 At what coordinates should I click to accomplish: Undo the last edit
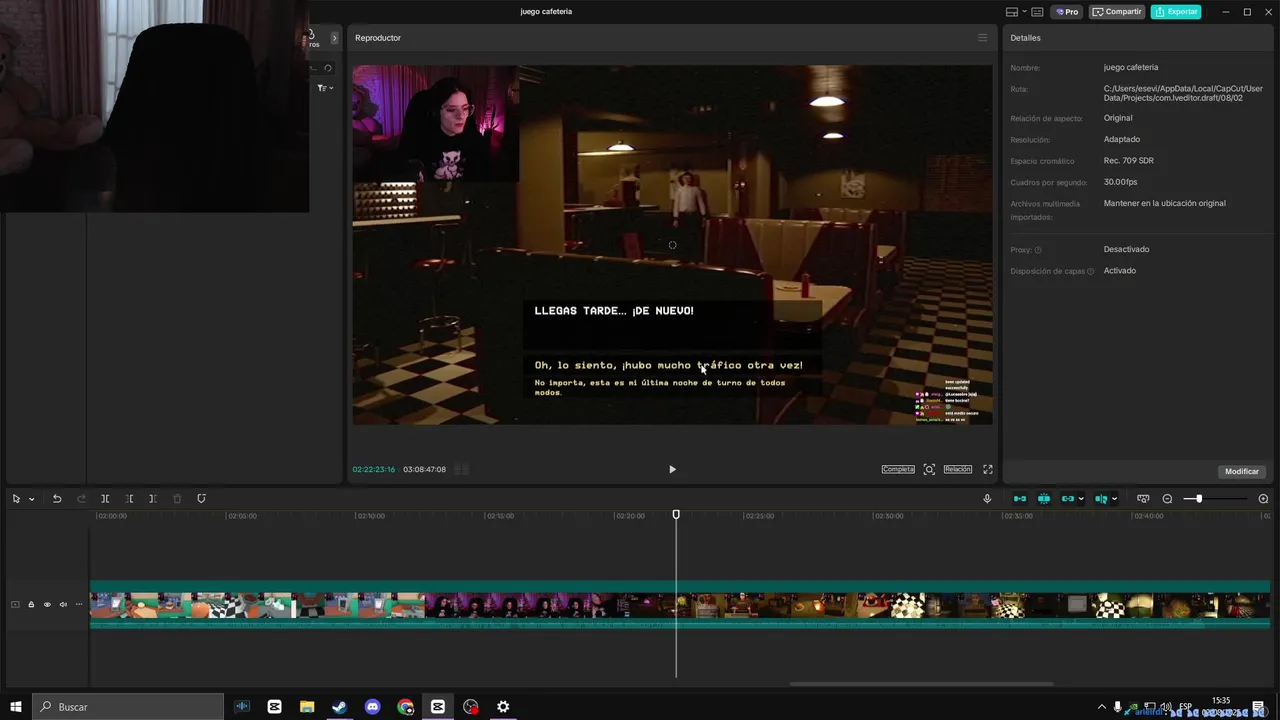57,498
